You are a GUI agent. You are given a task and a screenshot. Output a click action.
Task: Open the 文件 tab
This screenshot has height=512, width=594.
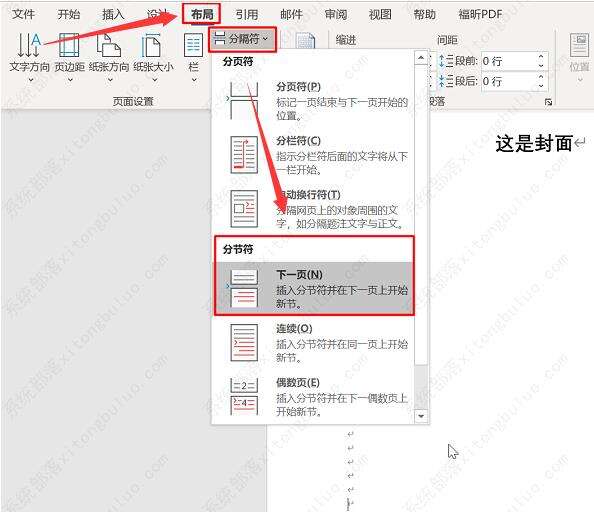(x=23, y=14)
